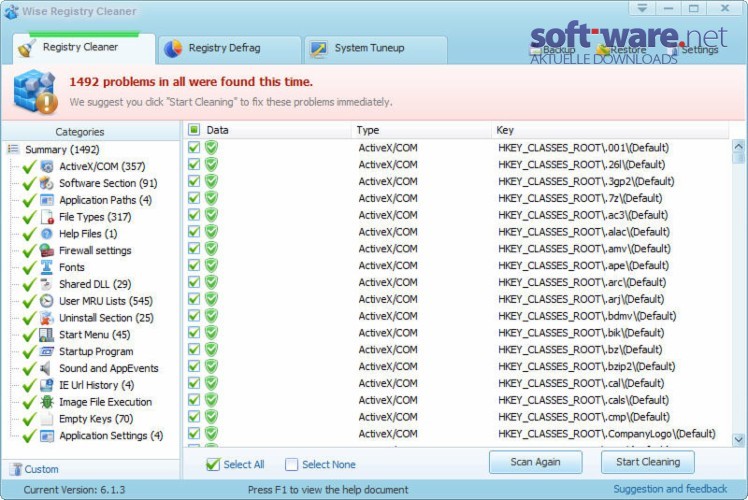The height and width of the screenshot is (500, 748).
Task: Click the Summary list icon
Action: (x=13, y=149)
